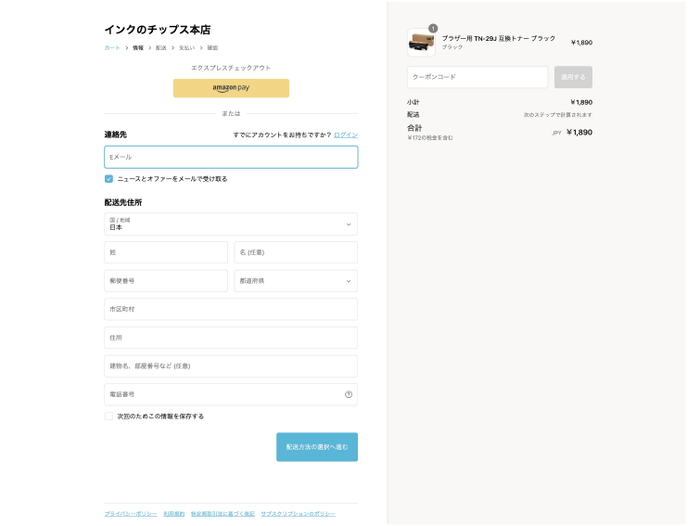Focus the クーポンコード input field
Viewport: 700px width, 526px height.
[x=477, y=77]
